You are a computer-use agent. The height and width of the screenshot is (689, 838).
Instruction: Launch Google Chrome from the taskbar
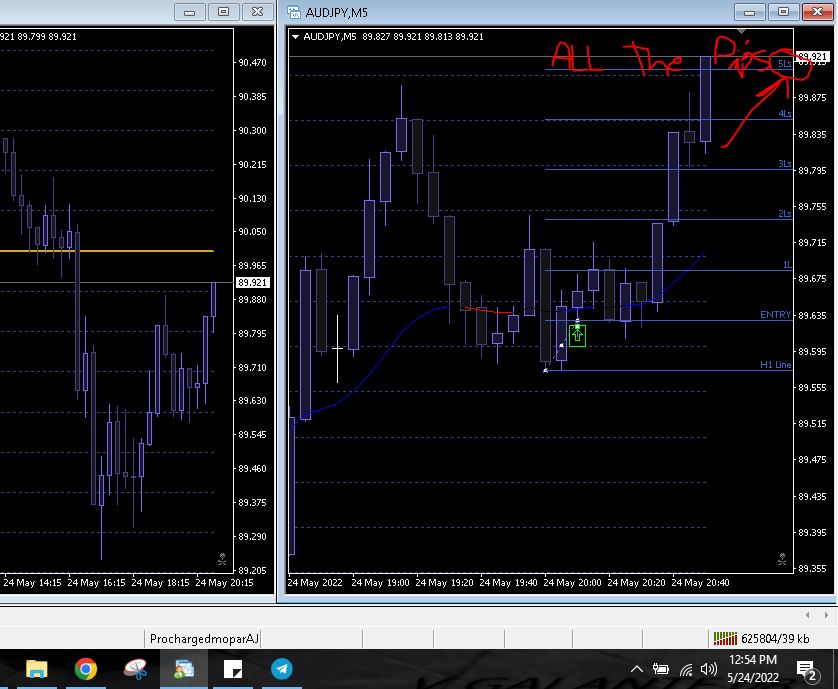click(86, 669)
